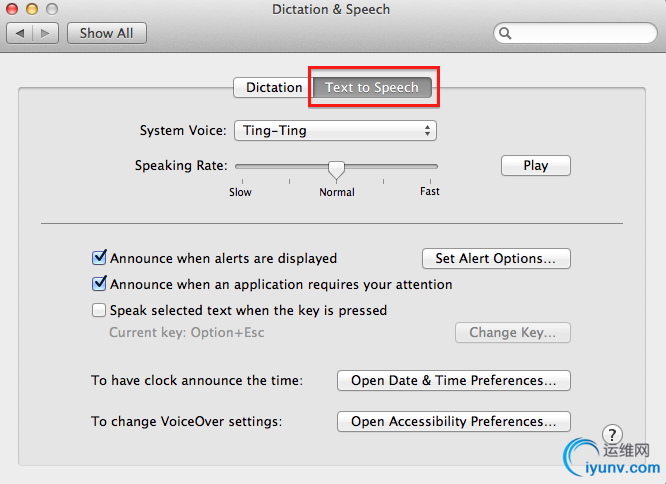The height and width of the screenshot is (484, 666).
Task: Select the Text to Speech tab
Action: click(372, 87)
